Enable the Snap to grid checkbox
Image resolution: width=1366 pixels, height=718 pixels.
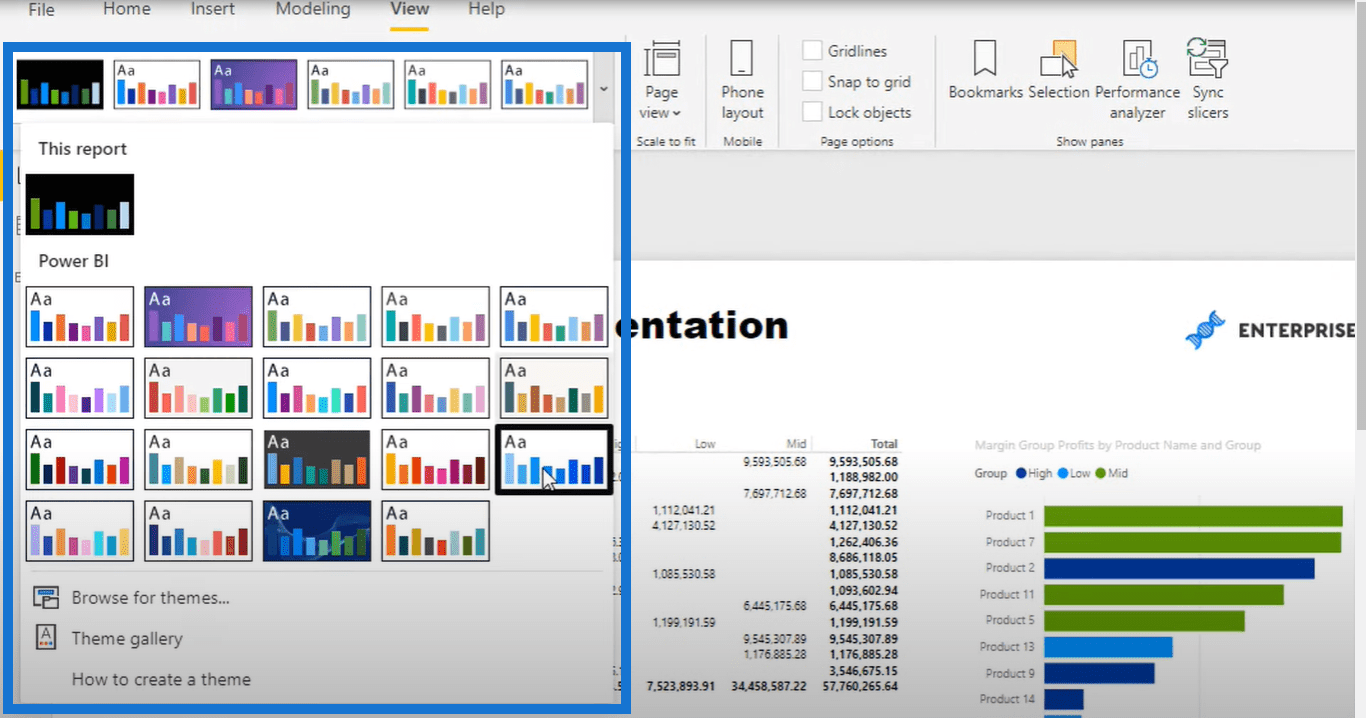tap(812, 82)
